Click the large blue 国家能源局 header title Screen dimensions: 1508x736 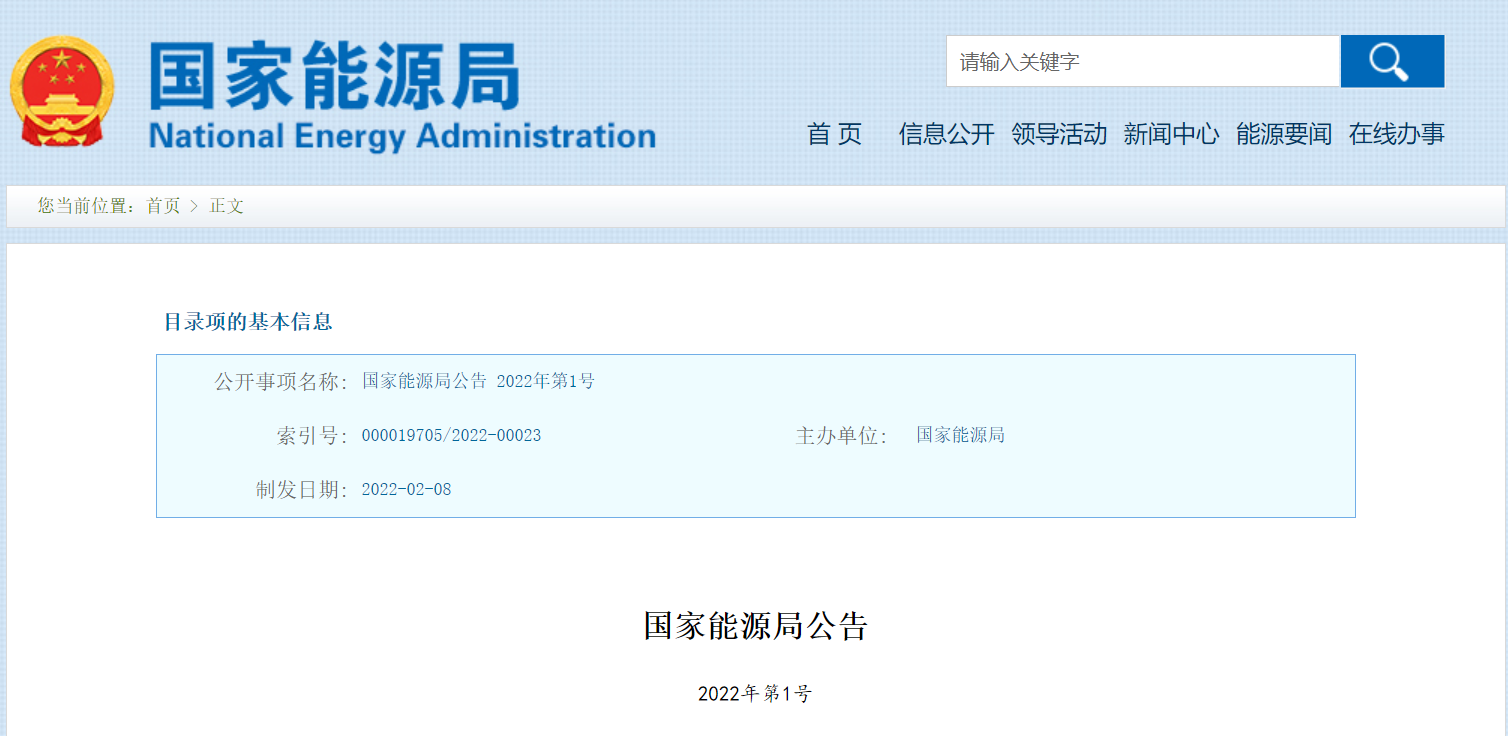click(335, 77)
